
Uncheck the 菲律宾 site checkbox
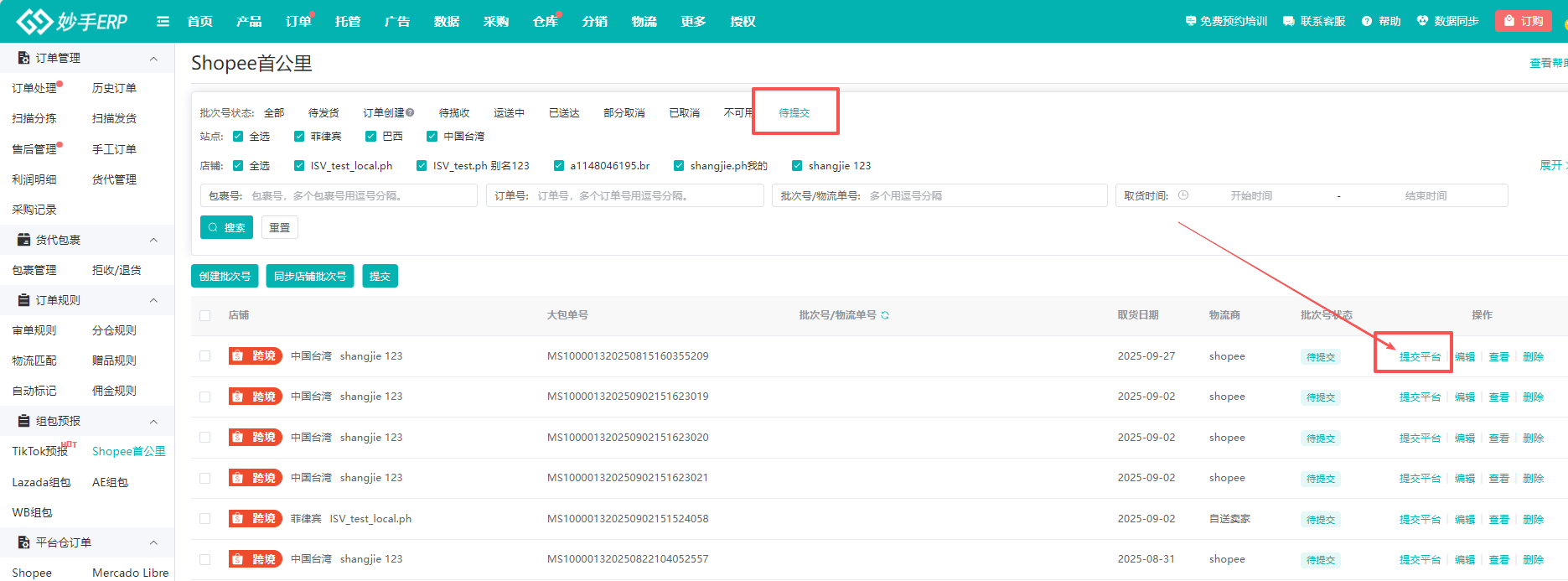299,136
